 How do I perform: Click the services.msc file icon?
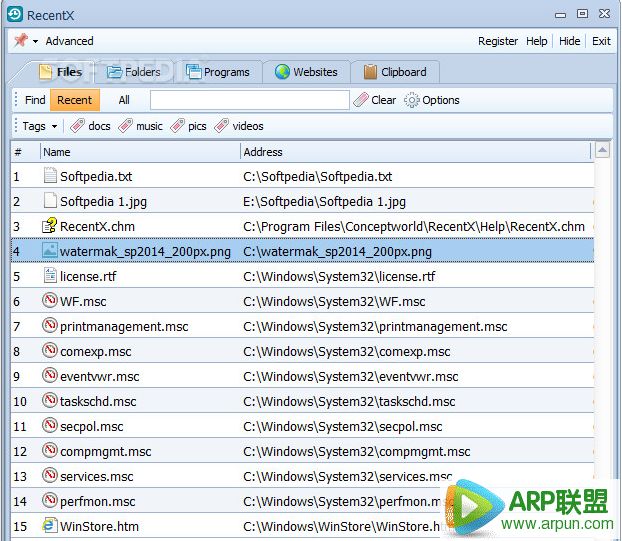[50, 475]
